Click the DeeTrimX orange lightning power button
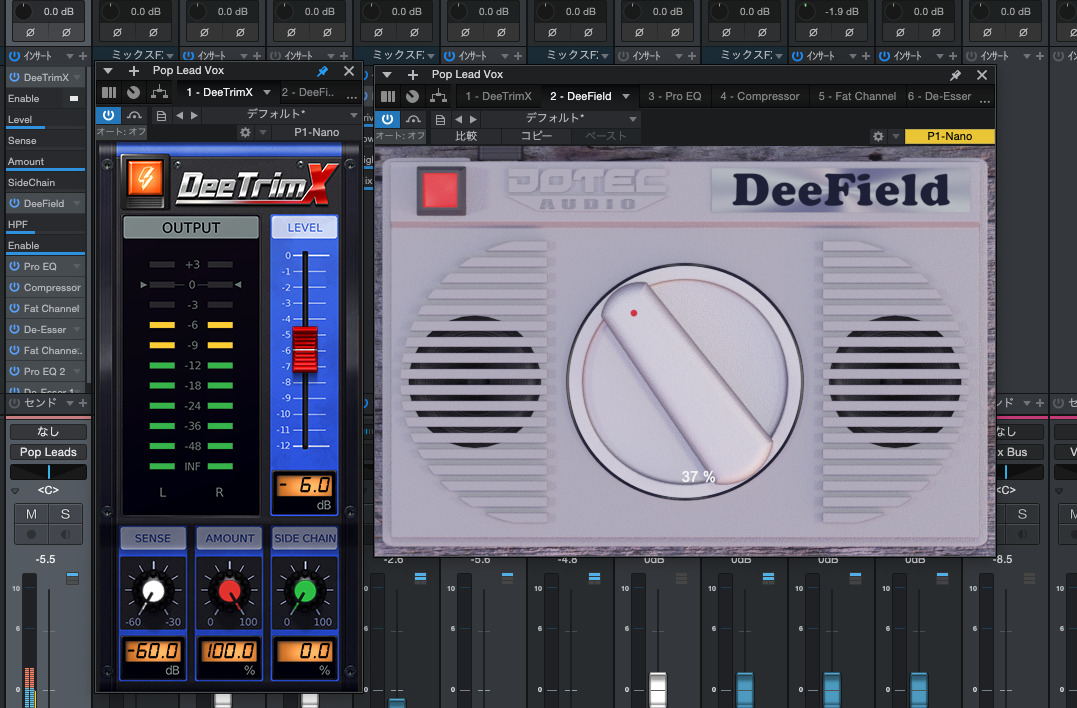 click(x=145, y=181)
